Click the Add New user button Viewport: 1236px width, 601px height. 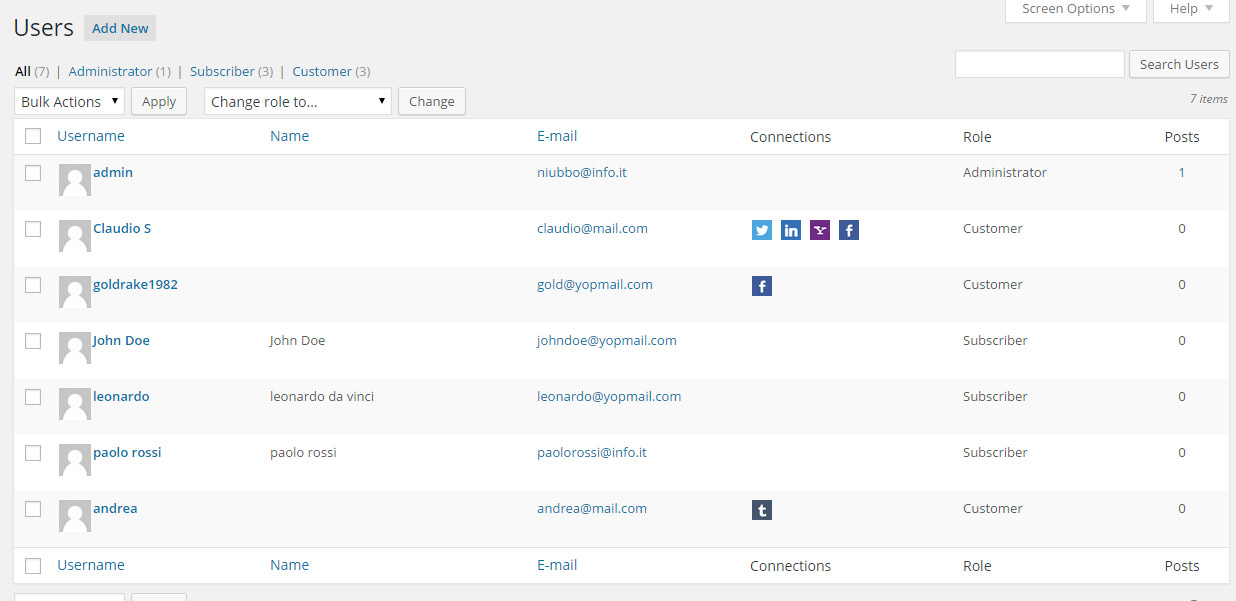[120, 29]
